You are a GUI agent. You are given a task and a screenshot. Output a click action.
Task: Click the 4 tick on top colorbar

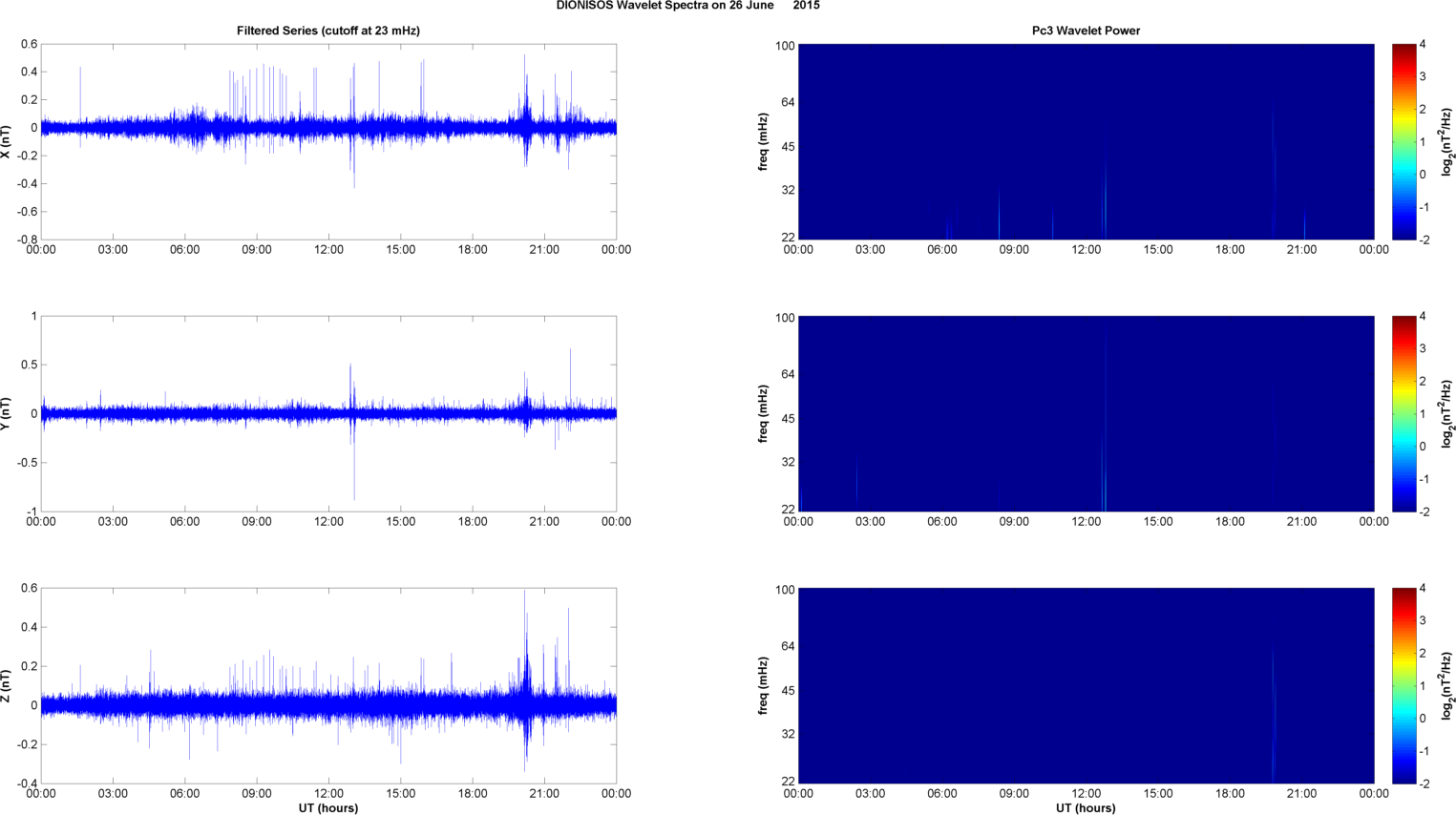[x=1423, y=45]
